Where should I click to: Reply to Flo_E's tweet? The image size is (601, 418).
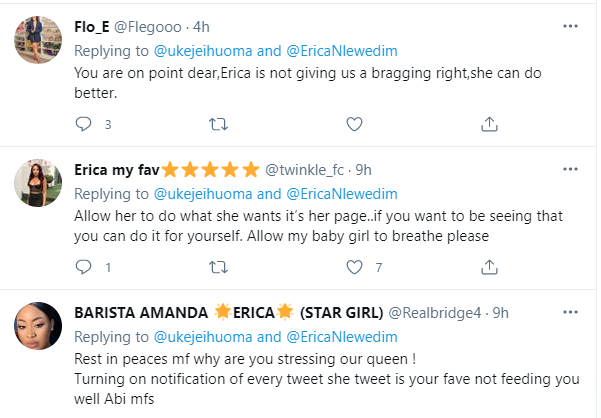[x=84, y=124]
